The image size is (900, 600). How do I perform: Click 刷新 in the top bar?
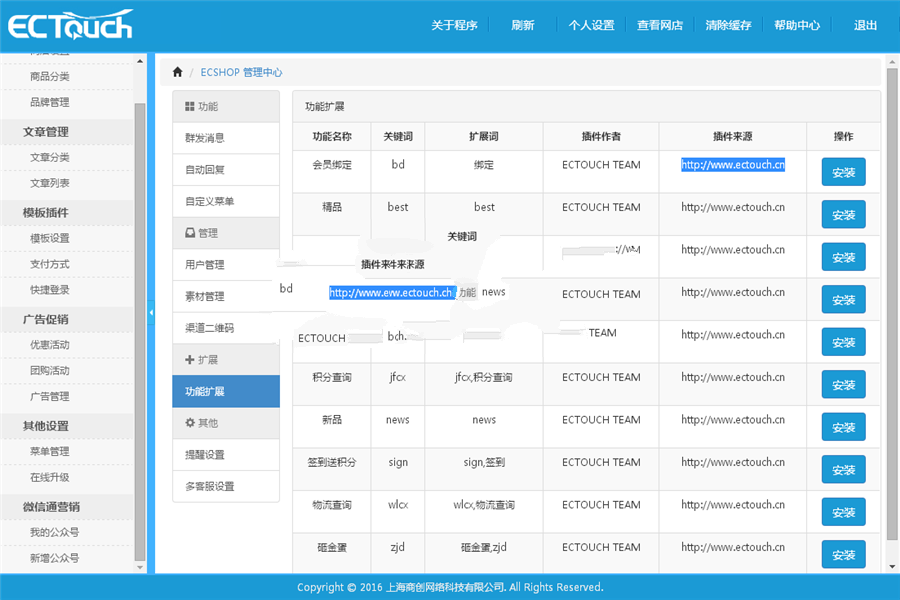coord(522,25)
